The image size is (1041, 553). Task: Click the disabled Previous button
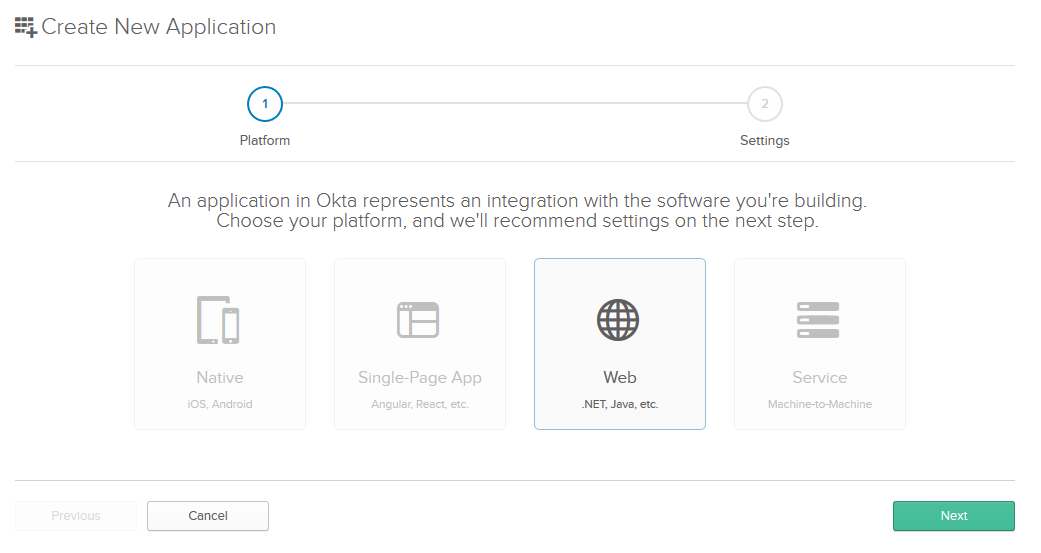pyautogui.click(x=76, y=516)
